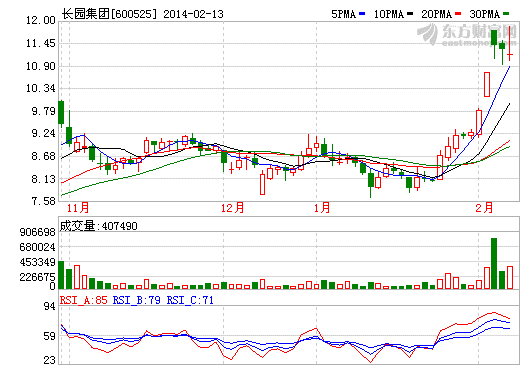Viewport: 520px width, 365px height.
Task: Click the 226675 volume axis label
Action: coord(37,277)
